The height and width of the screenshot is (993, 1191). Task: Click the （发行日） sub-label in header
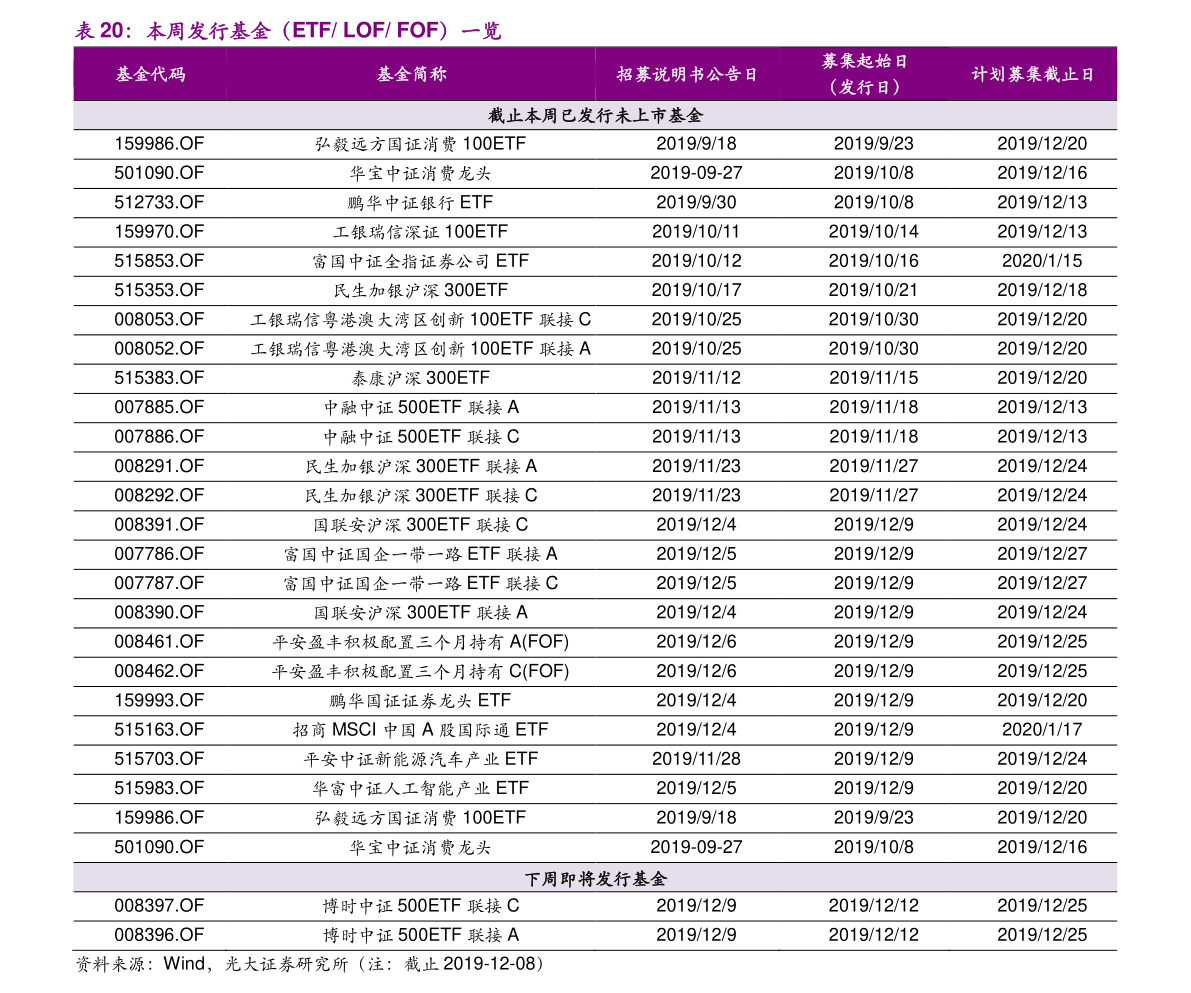coord(865,87)
